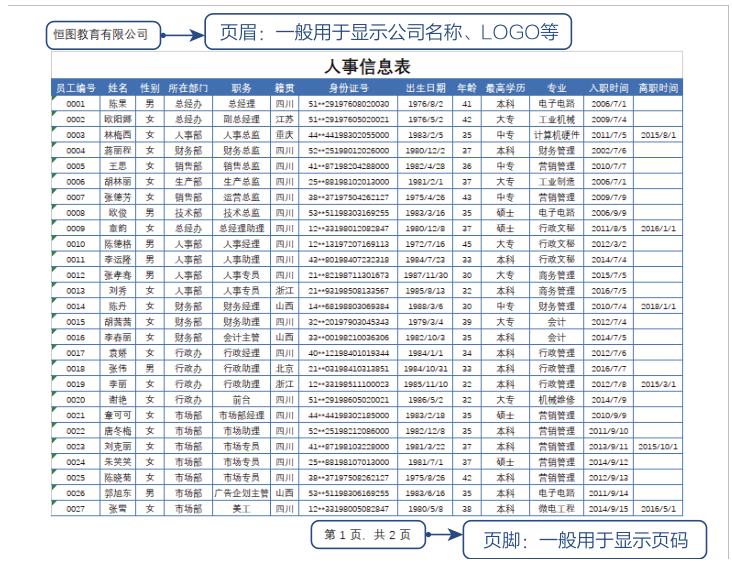Select the job cell '销售总监'
The width and height of the screenshot is (732, 564).
(241, 166)
